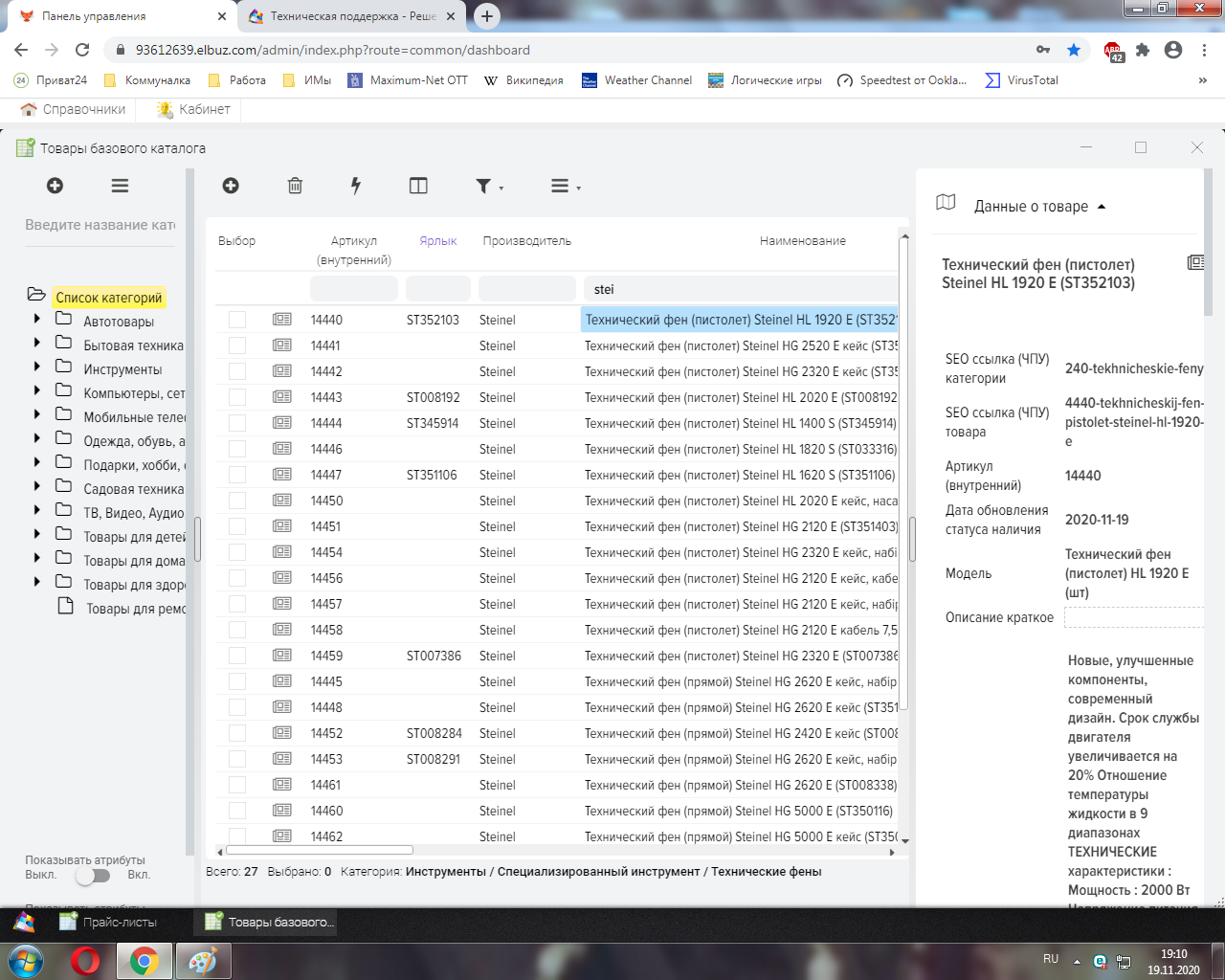Tick checkbox for row 14450
The width and height of the screenshot is (1225, 980).
[237, 501]
